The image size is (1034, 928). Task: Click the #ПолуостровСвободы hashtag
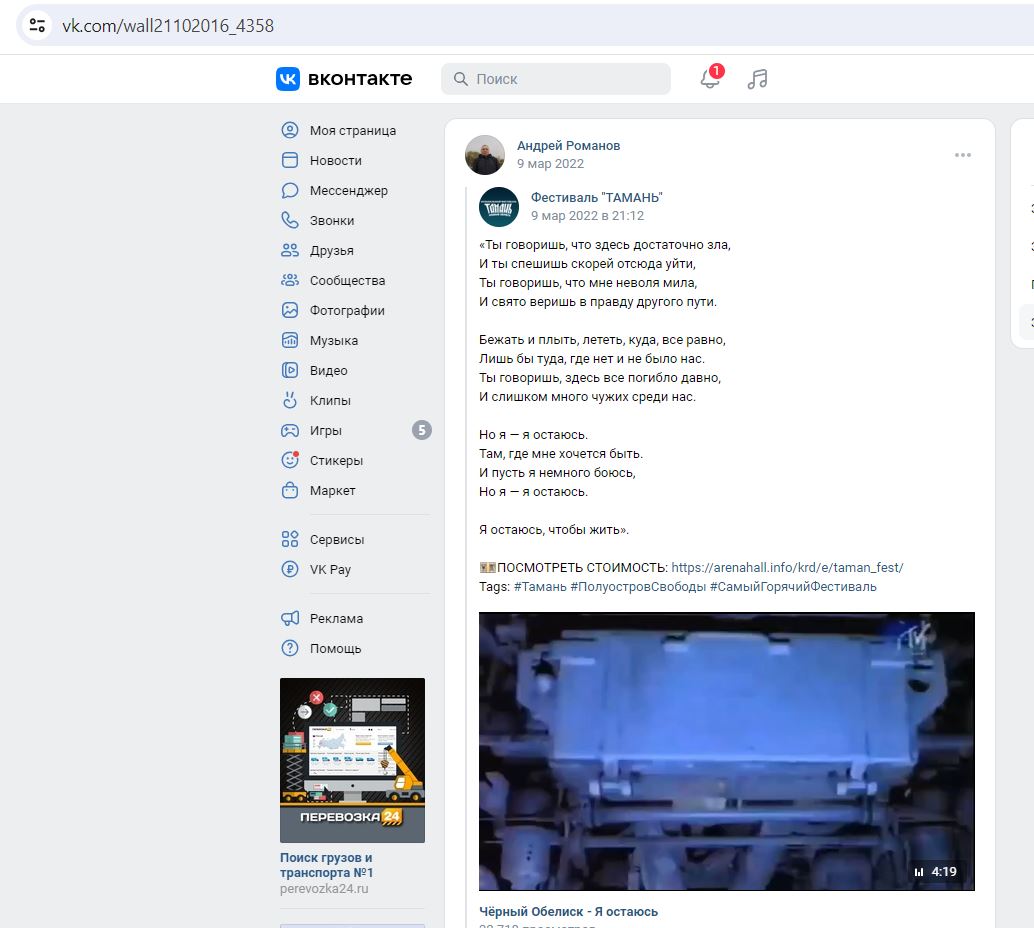pos(638,587)
